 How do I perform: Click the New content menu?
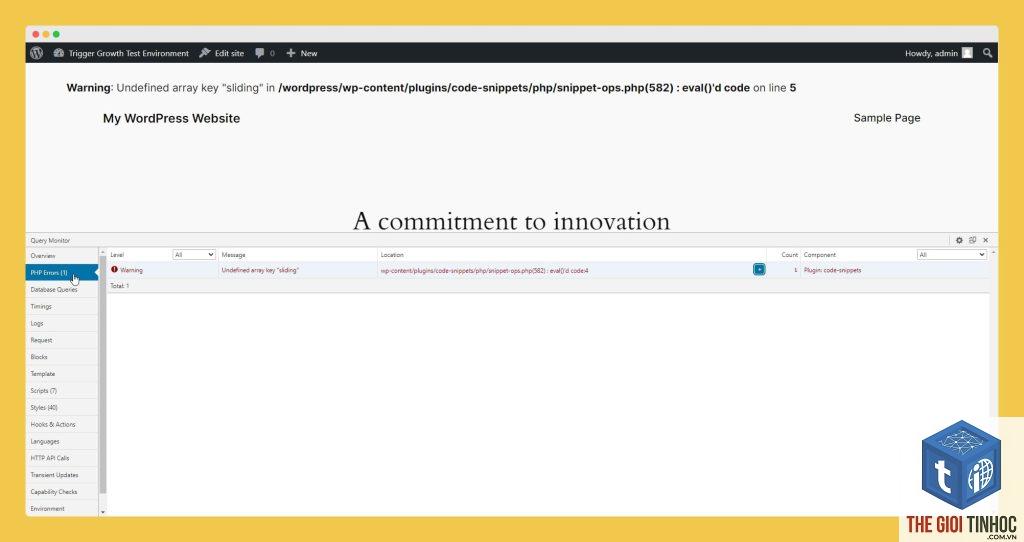pos(309,54)
